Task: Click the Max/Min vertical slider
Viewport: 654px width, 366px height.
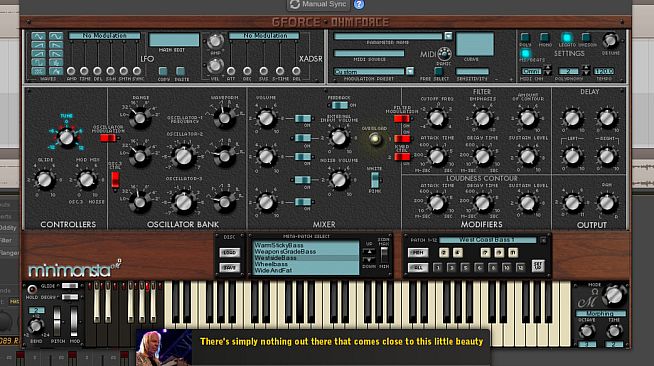Action: pos(384,255)
